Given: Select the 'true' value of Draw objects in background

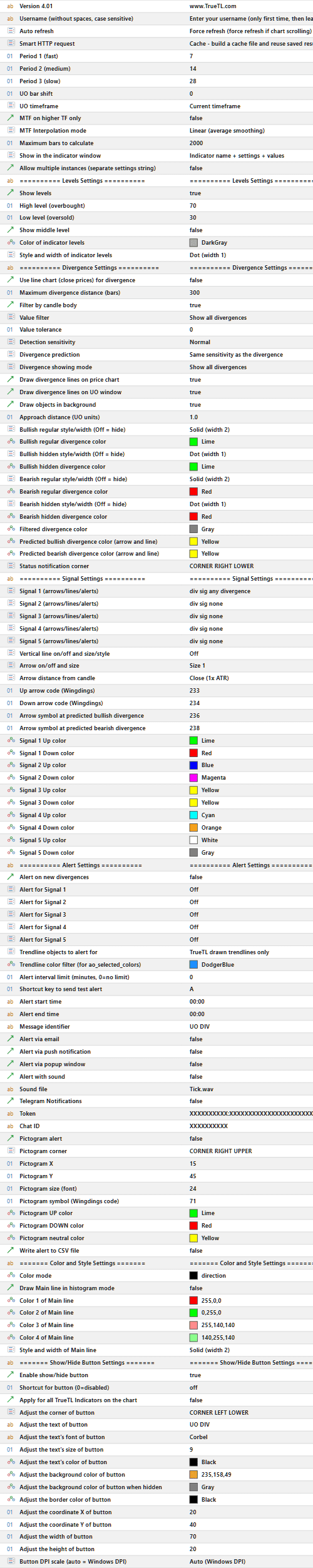Looking at the screenshot, I should click(195, 405).
